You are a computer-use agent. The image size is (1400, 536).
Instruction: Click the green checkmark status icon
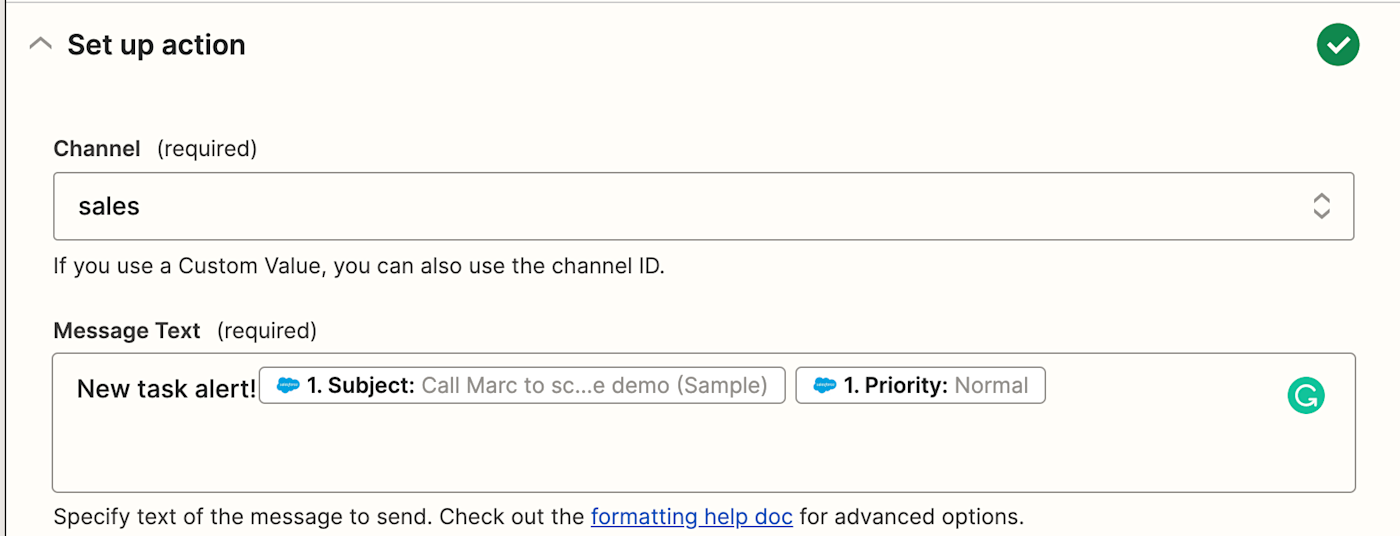(x=1337, y=44)
